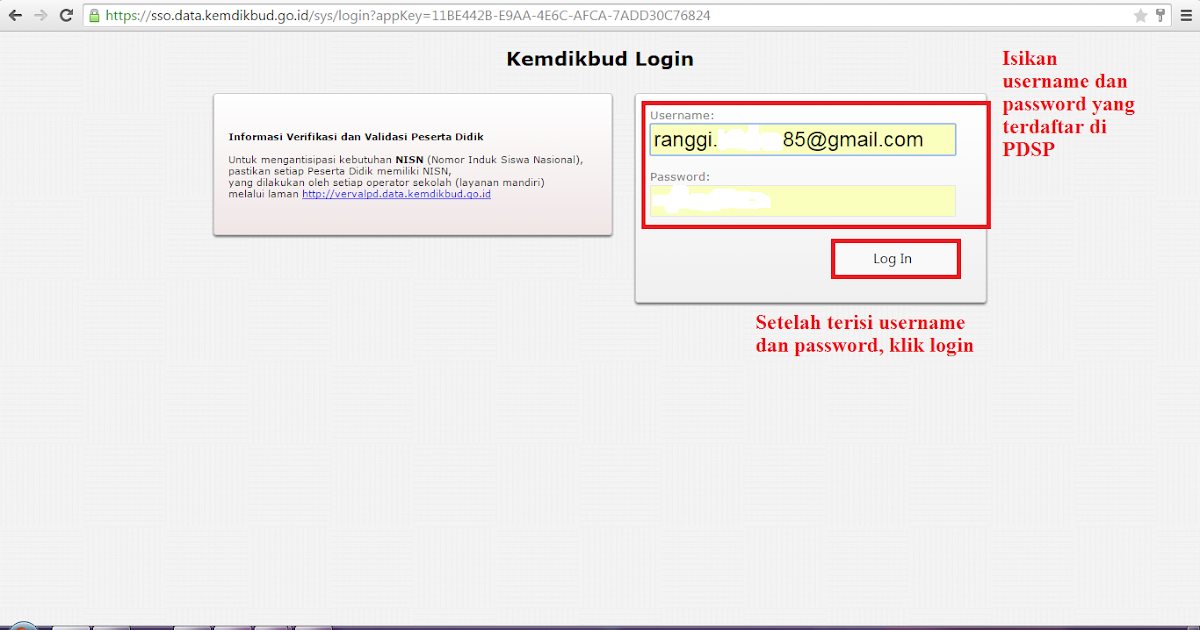Click the Username: label

(682, 116)
